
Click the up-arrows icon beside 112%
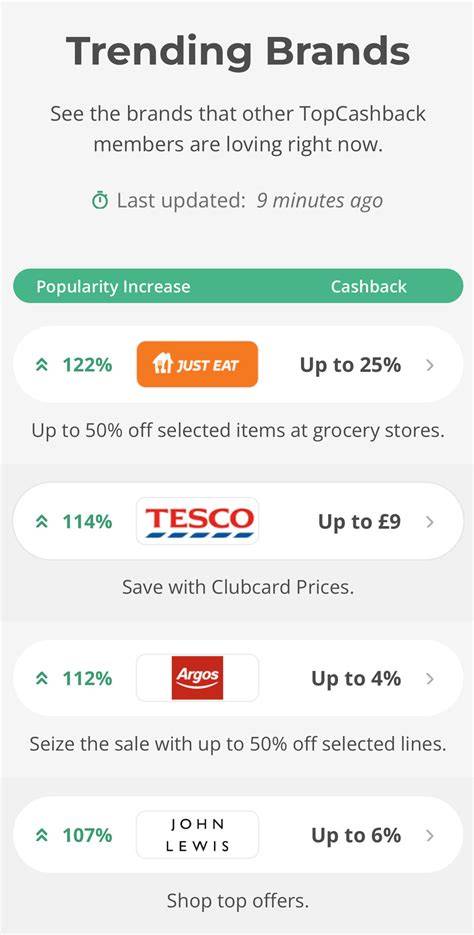(x=42, y=679)
